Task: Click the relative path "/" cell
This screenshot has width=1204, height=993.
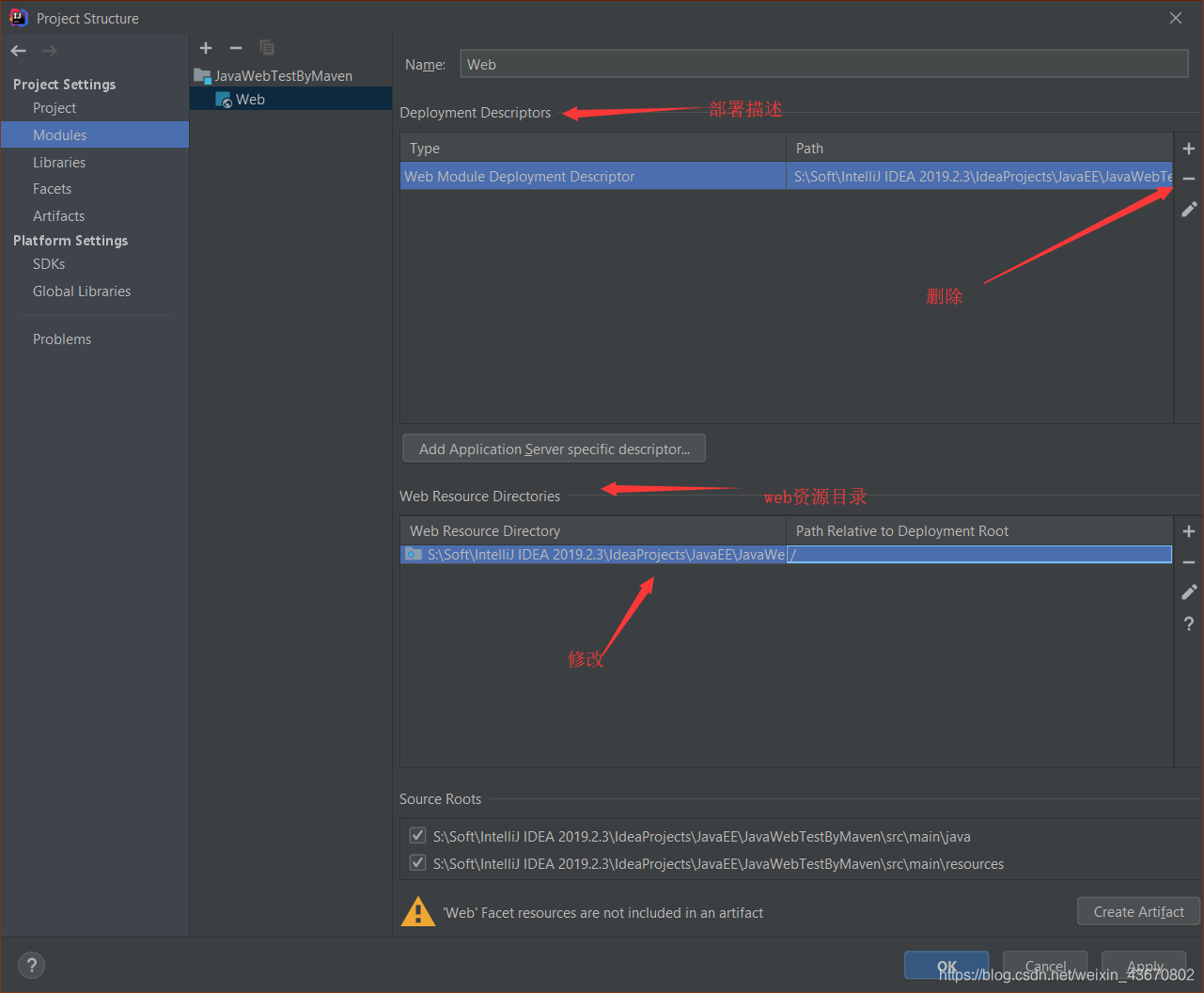Action: pos(979,555)
